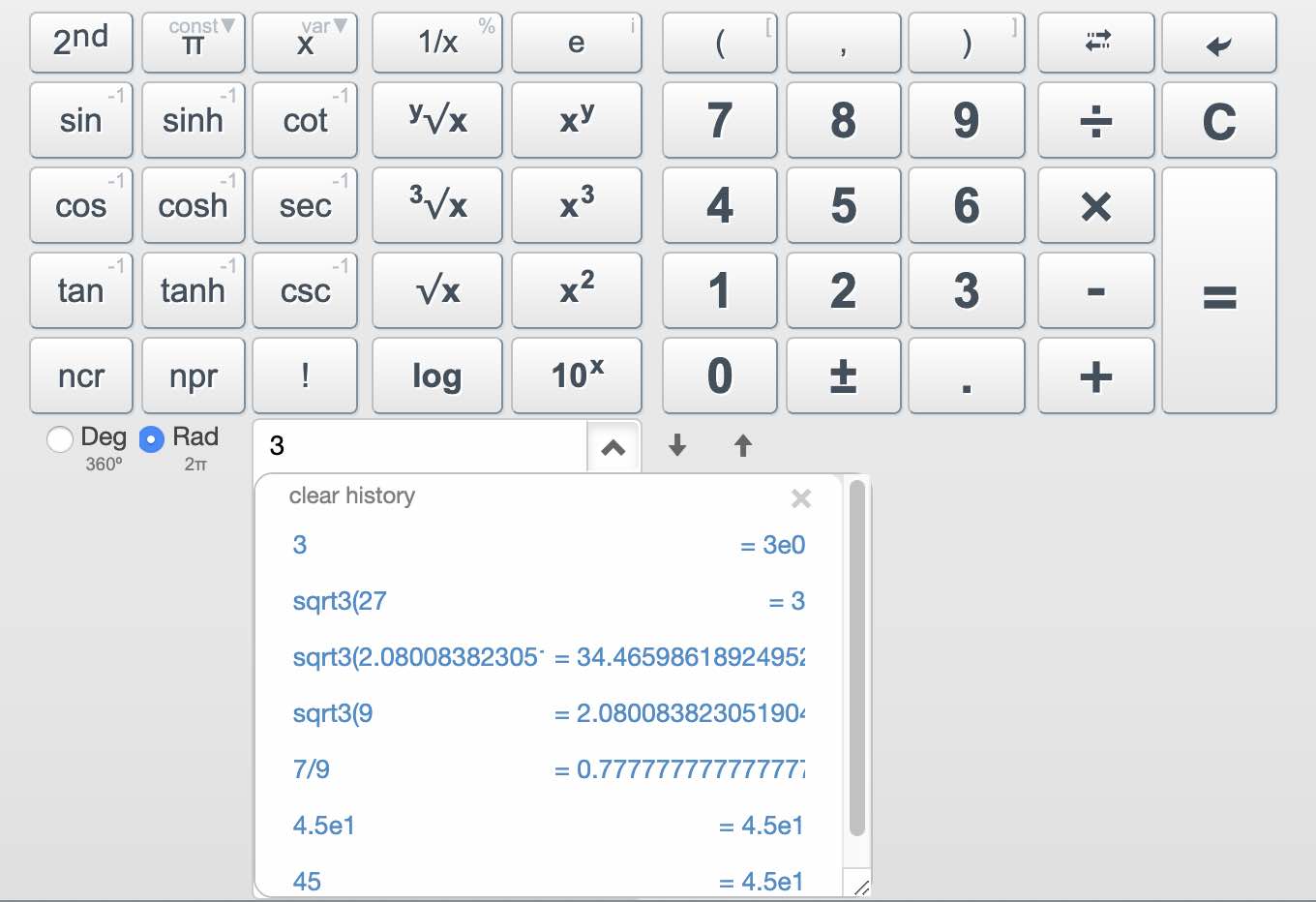Click the backspace arrow key

[x=1218, y=44]
